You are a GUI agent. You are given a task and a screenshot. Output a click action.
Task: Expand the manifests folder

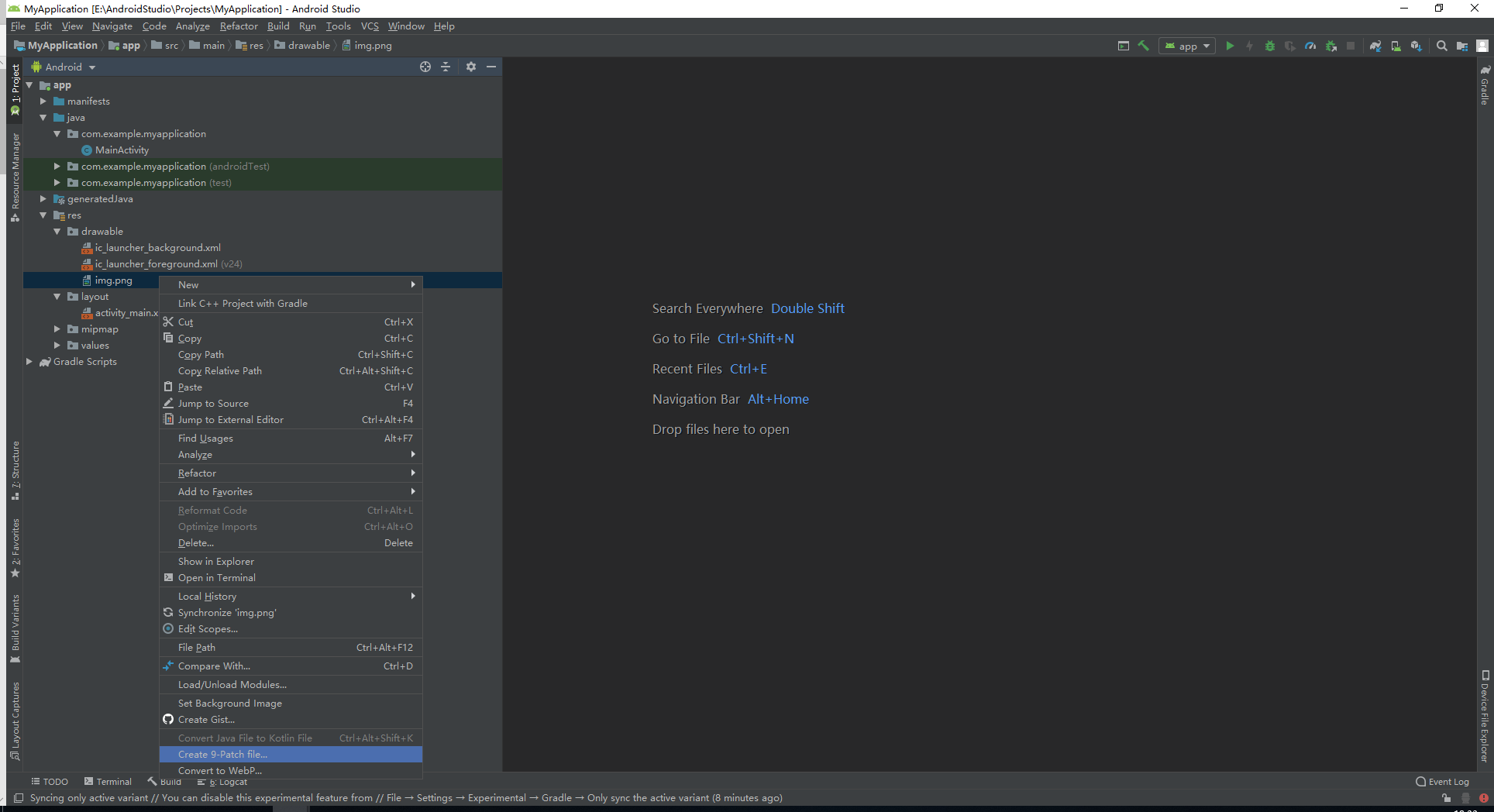[44, 101]
